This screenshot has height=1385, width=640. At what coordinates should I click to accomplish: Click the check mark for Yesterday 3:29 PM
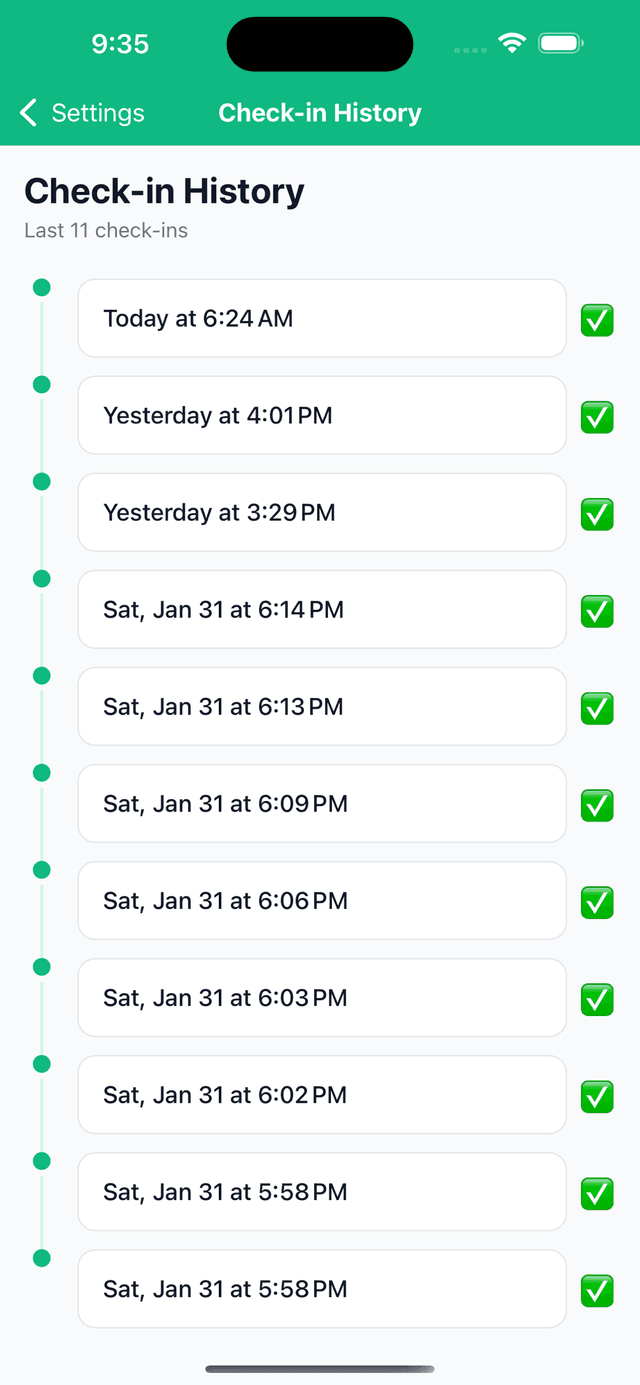pyautogui.click(x=597, y=515)
